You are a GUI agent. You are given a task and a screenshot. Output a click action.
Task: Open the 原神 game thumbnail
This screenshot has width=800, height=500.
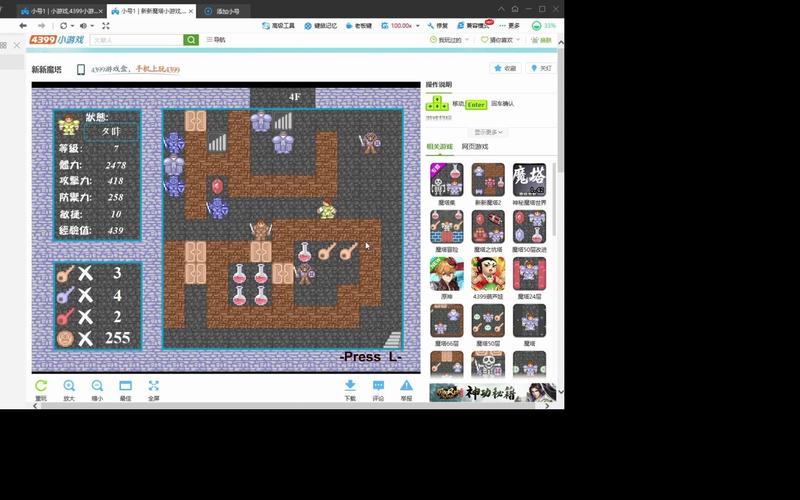(447, 273)
